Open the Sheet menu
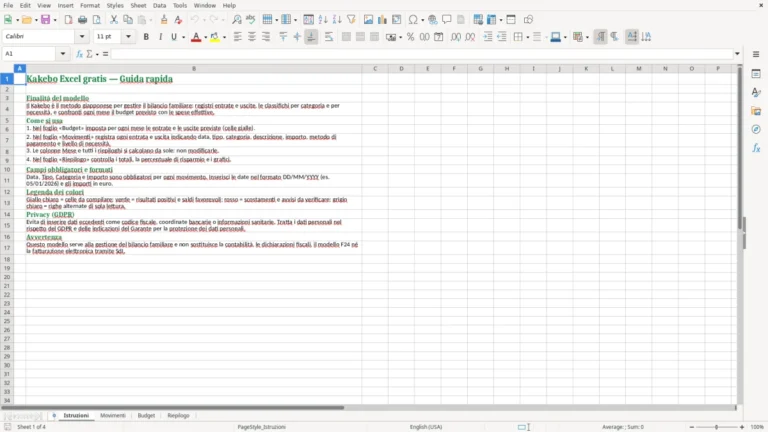Image resolution: width=768 pixels, height=432 pixels. [x=138, y=5]
